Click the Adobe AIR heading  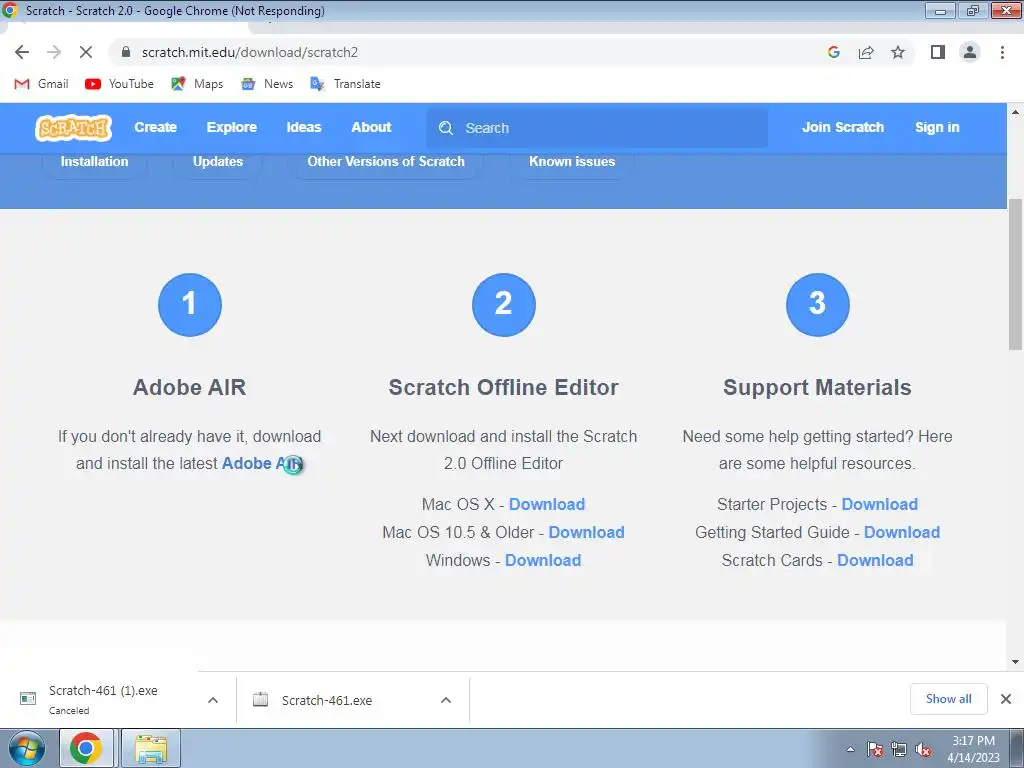[189, 387]
